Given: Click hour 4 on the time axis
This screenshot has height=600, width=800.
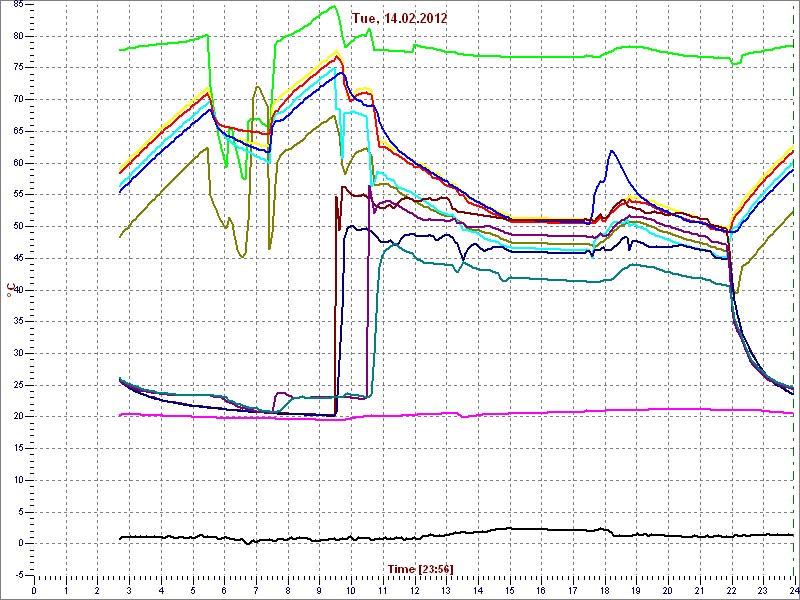Looking at the screenshot, I should point(161,591).
